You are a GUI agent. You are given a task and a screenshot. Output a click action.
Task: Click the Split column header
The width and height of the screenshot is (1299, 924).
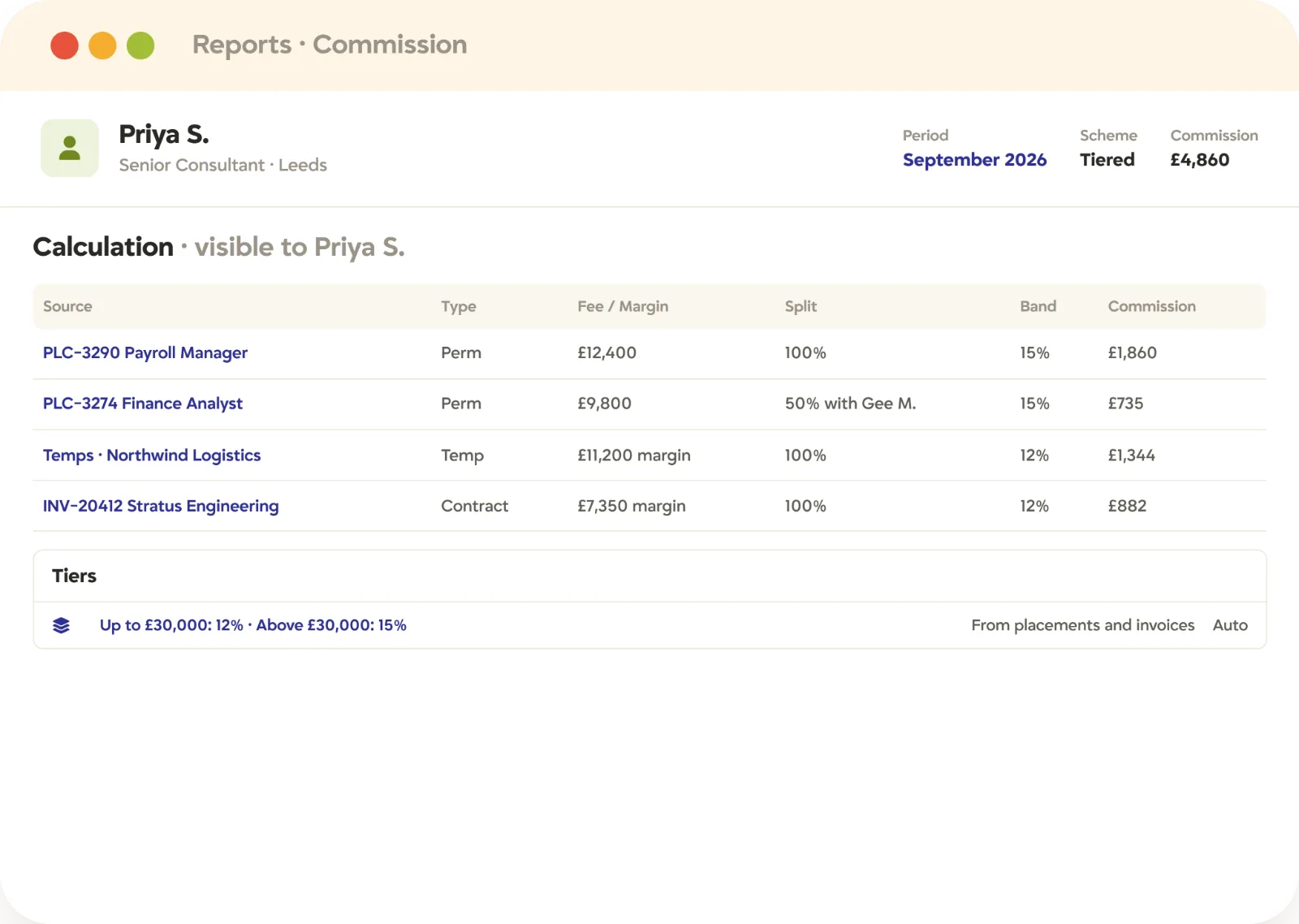801,306
